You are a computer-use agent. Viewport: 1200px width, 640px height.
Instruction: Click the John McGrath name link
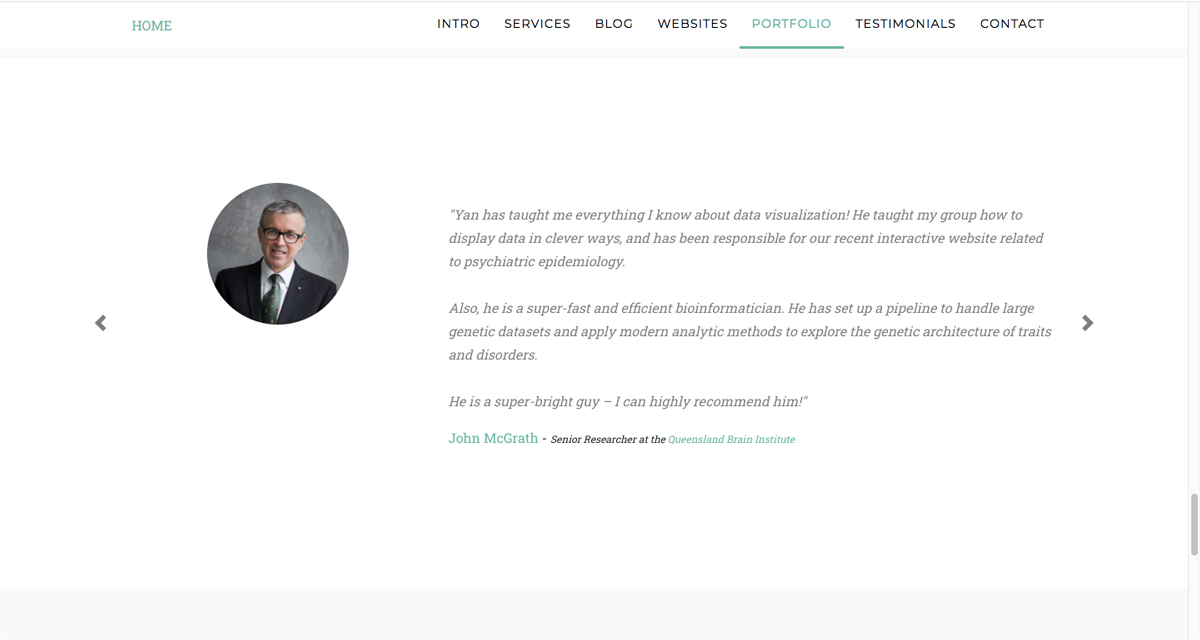(493, 438)
